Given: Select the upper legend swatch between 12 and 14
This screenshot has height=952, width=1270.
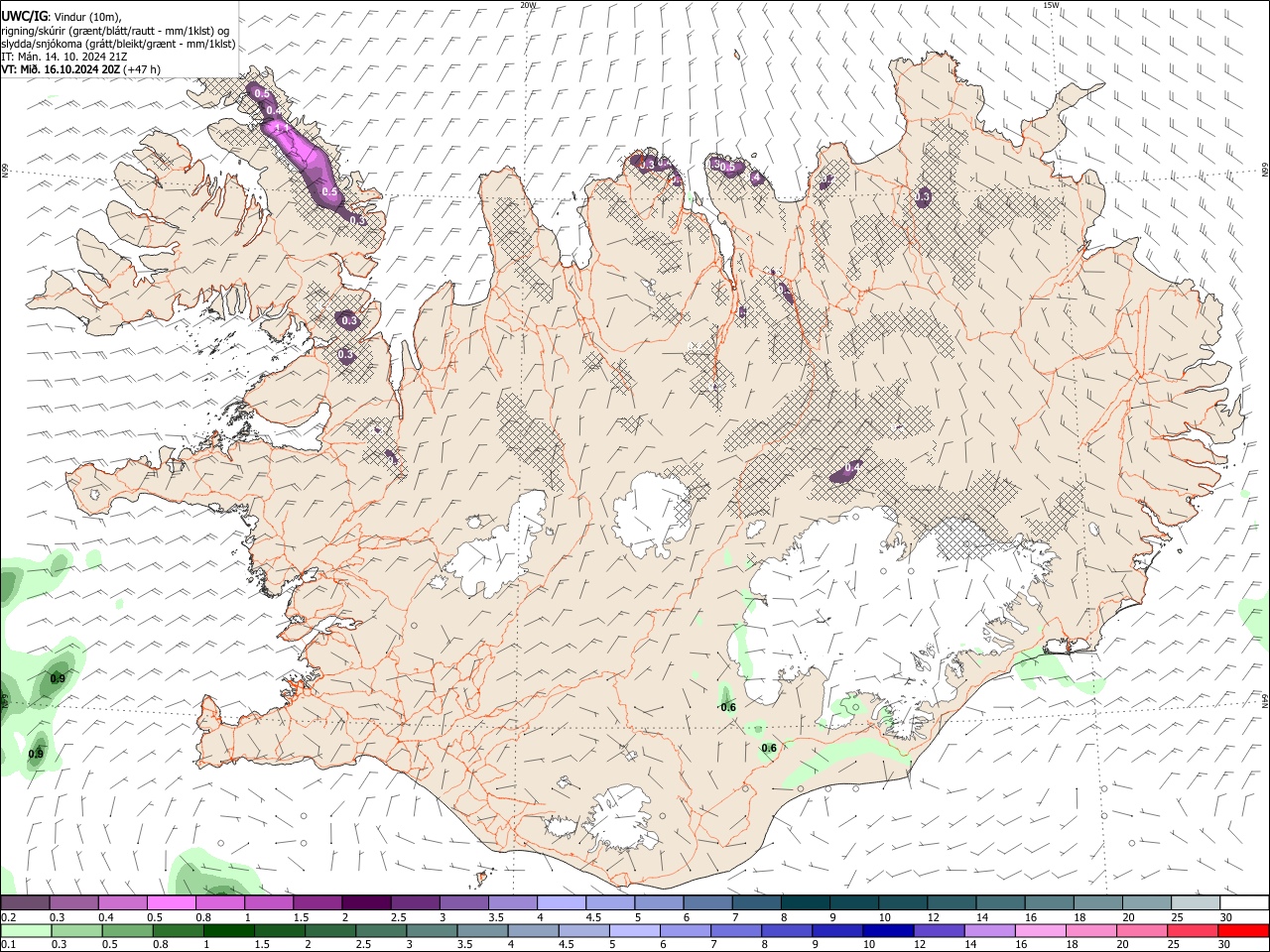Looking at the screenshot, I should point(952,903).
